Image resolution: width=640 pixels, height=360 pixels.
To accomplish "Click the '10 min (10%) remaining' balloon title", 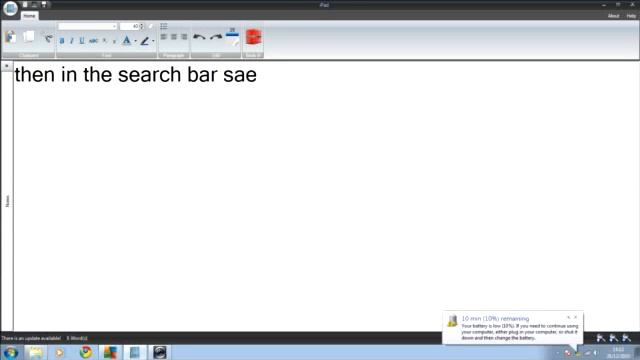I will click(495, 319).
